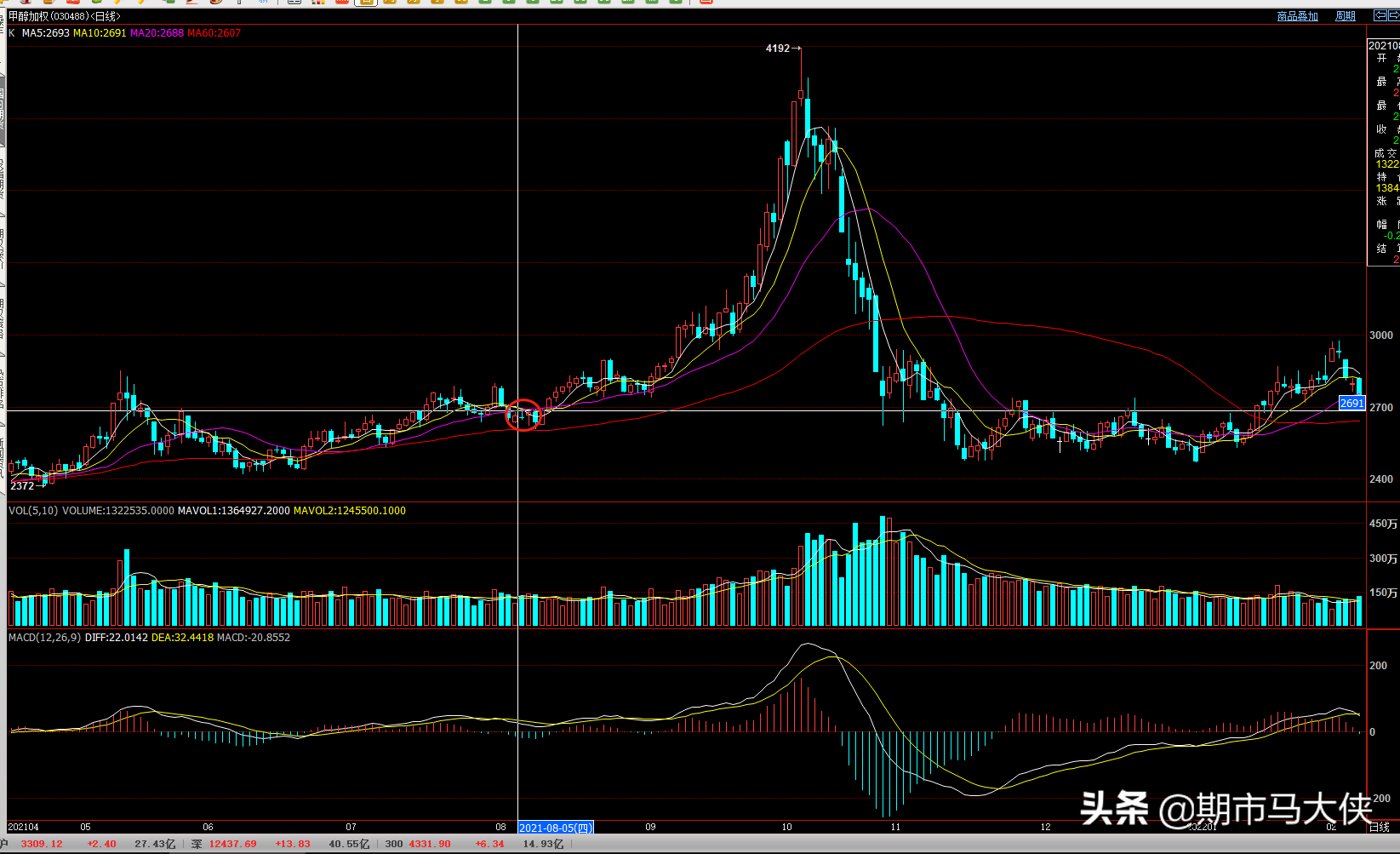1400x854 pixels.
Task: Click the current price tag 2691
Action: (1351, 404)
